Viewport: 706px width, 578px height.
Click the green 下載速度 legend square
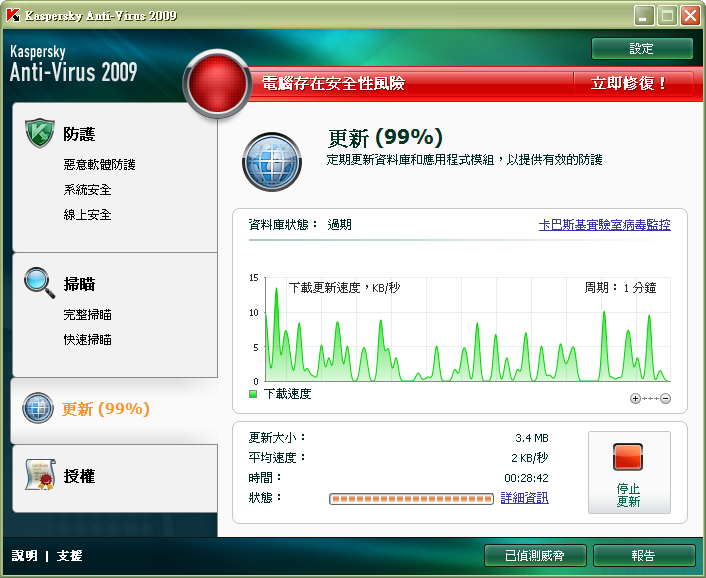coord(253,394)
